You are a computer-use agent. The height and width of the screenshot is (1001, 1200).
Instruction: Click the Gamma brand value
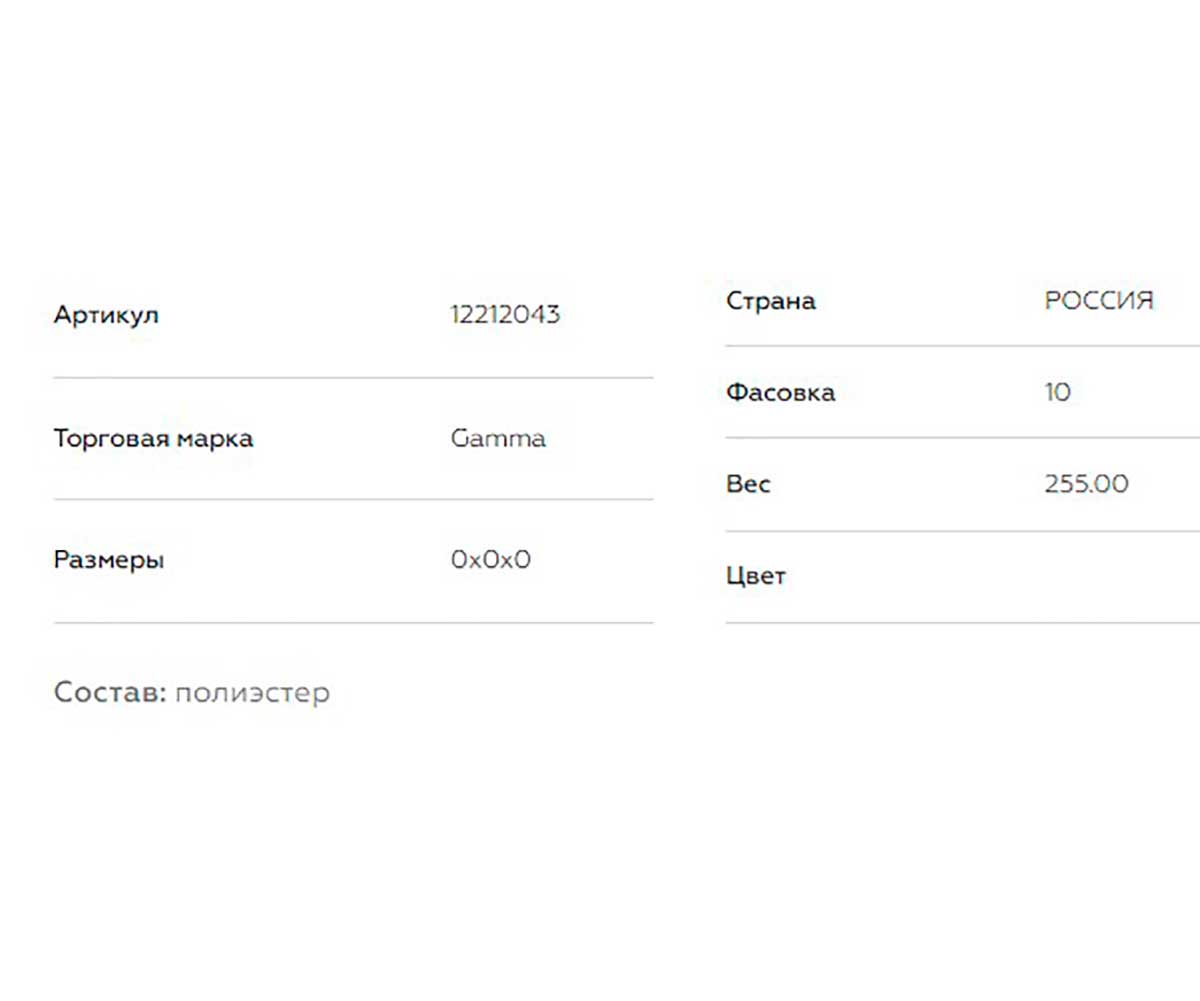pos(498,438)
